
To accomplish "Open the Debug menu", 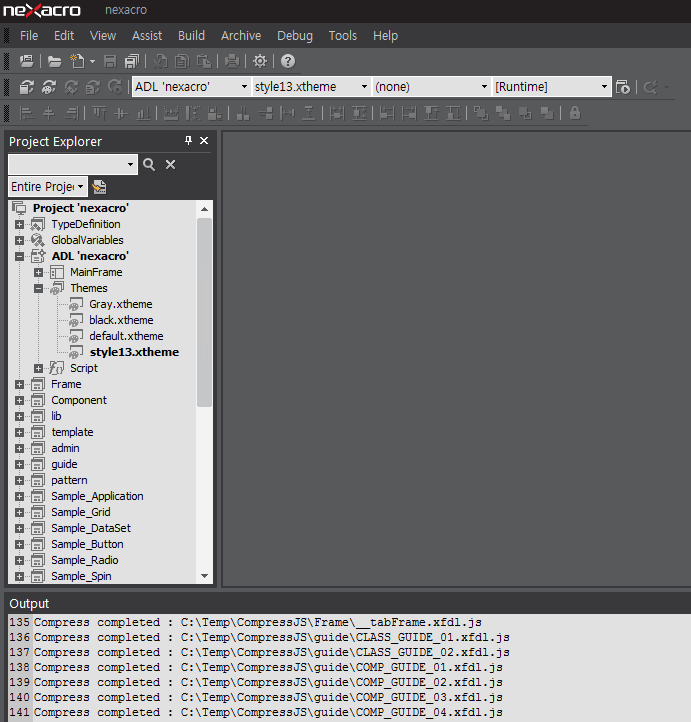I will [295, 35].
